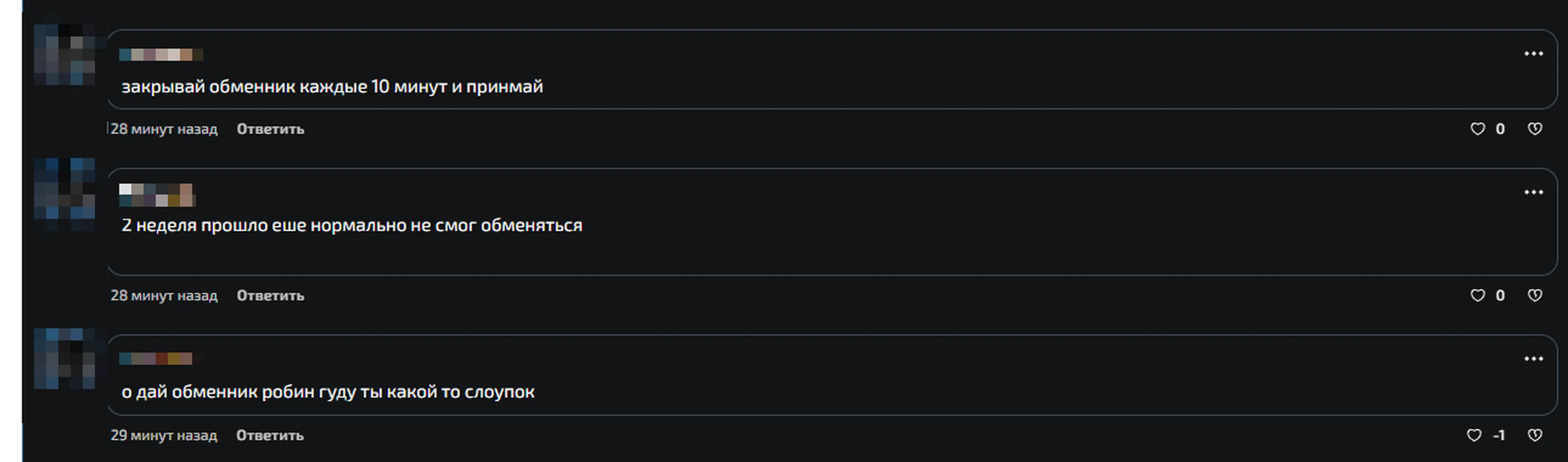Open username above 'робин гуду' comment

(x=161, y=359)
